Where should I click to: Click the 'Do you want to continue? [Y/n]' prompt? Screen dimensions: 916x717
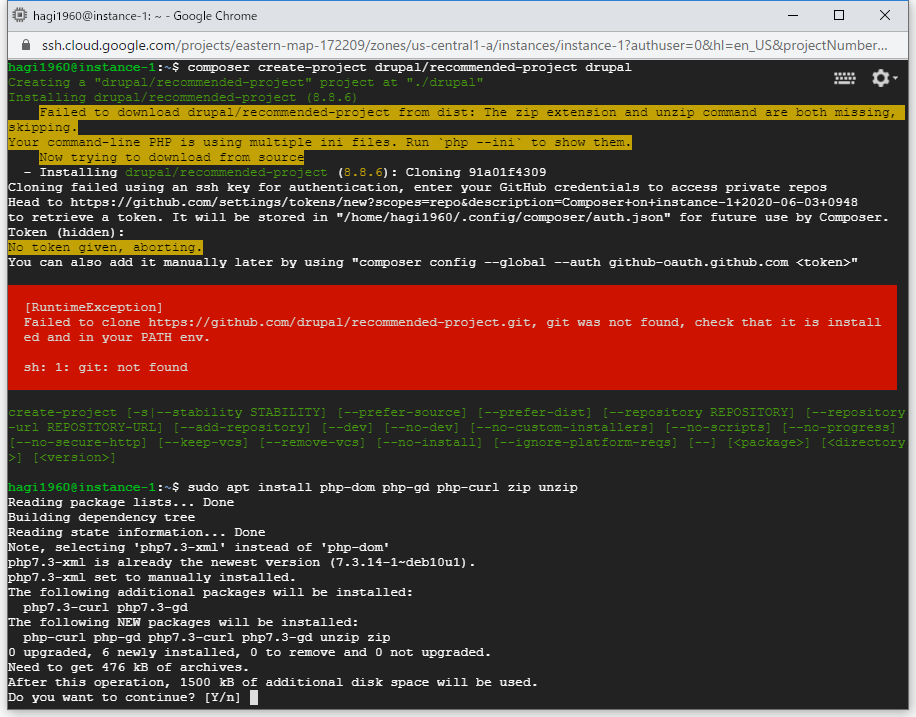click(x=124, y=698)
